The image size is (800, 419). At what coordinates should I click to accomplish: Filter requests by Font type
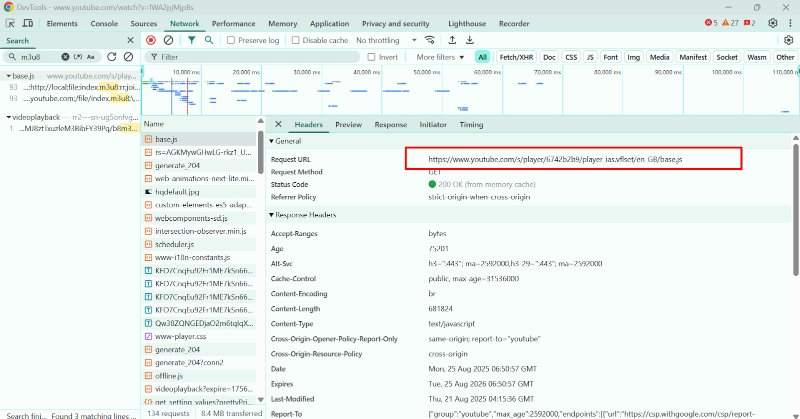click(611, 57)
